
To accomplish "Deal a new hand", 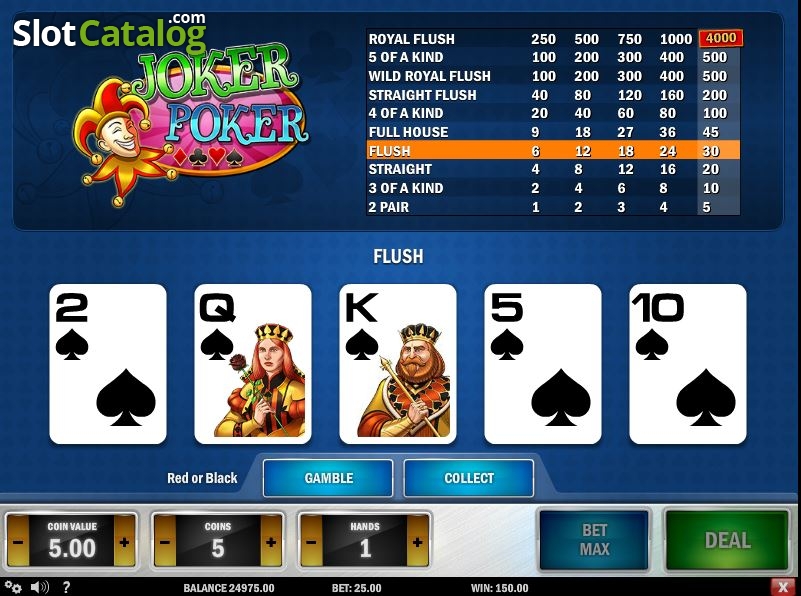I will coord(727,540).
